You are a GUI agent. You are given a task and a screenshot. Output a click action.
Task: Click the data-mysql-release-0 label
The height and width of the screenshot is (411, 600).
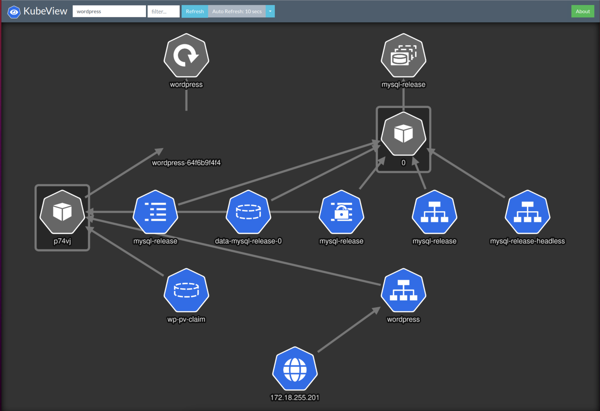[x=248, y=241]
